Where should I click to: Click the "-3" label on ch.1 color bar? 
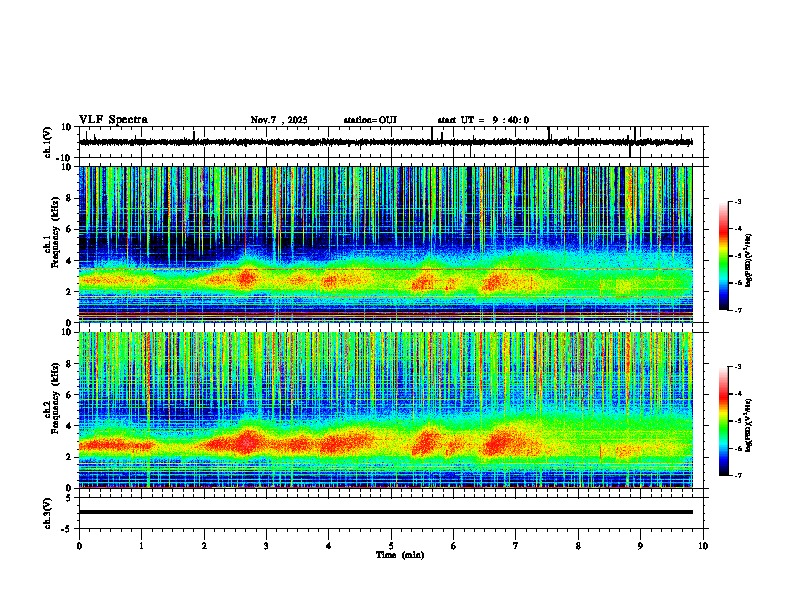coord(737,202)
